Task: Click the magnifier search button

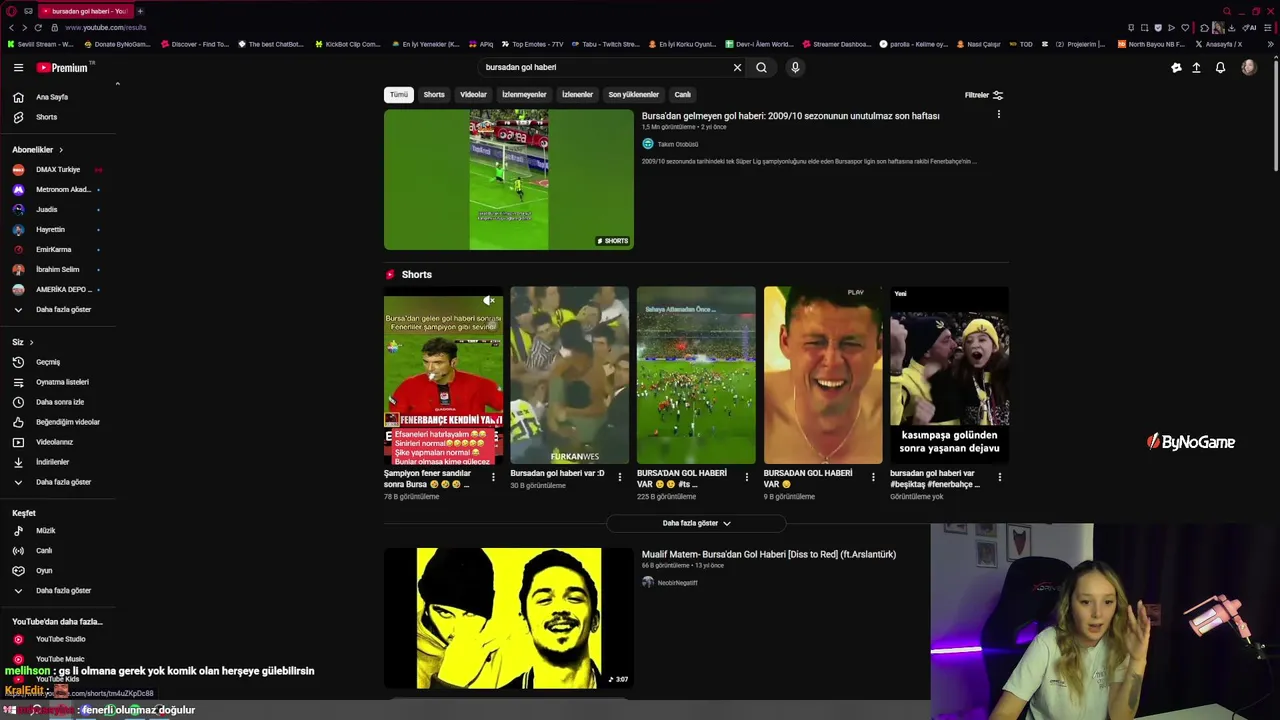Action: pos(761,67)
